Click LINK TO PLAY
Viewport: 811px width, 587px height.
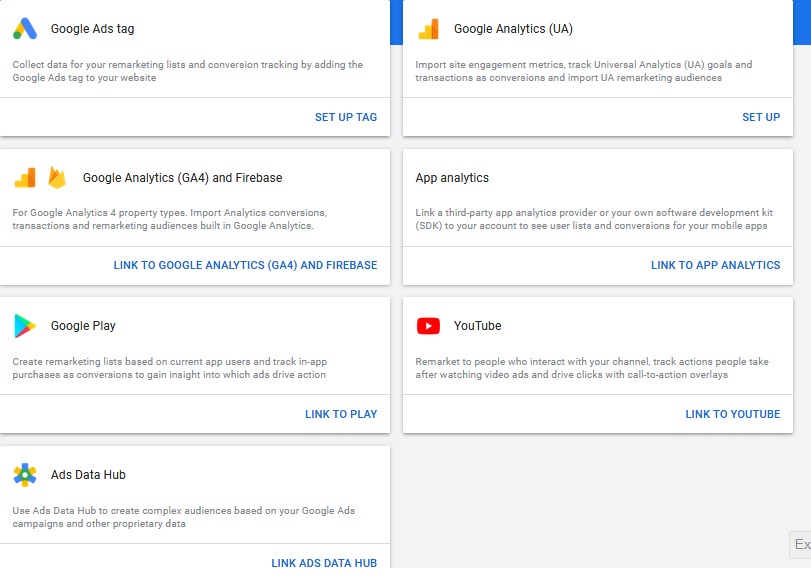(341, 414)
